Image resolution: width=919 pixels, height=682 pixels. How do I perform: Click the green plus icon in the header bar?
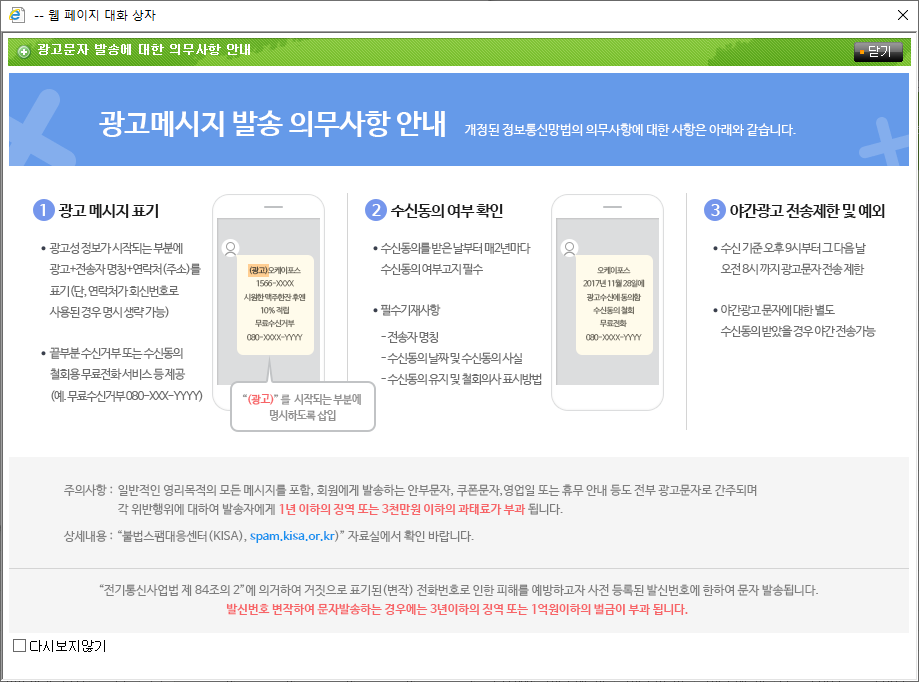coord(23,51)
